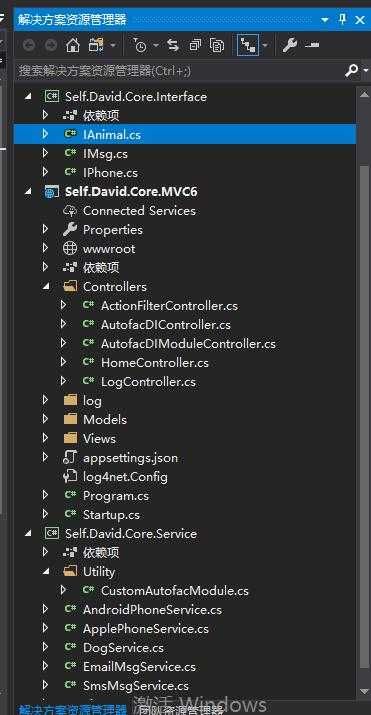
Task: Switch to the Team Explorer bottom tab
Action: click(x=182, y=710)
